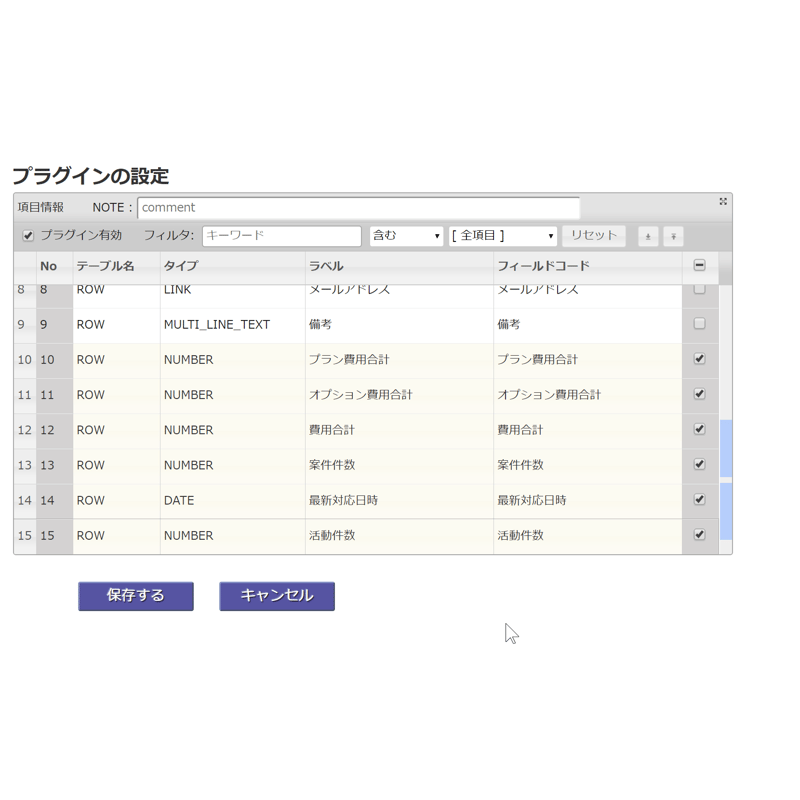Image resolution: width=800 pixels, height=800 pixels.
Task: Click the 保存する button
Action: coord(136,596)
